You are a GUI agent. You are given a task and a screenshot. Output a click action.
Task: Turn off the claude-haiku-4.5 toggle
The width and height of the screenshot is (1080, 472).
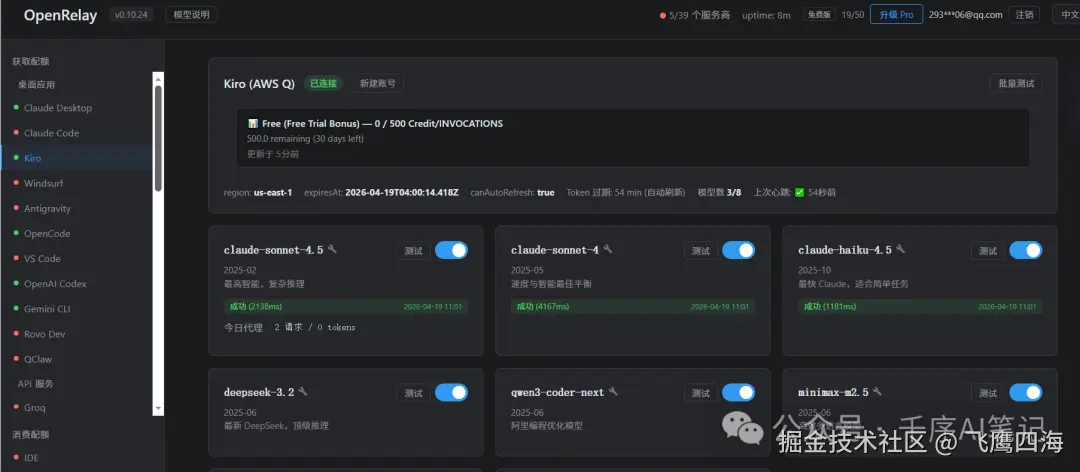point(1026,250)
